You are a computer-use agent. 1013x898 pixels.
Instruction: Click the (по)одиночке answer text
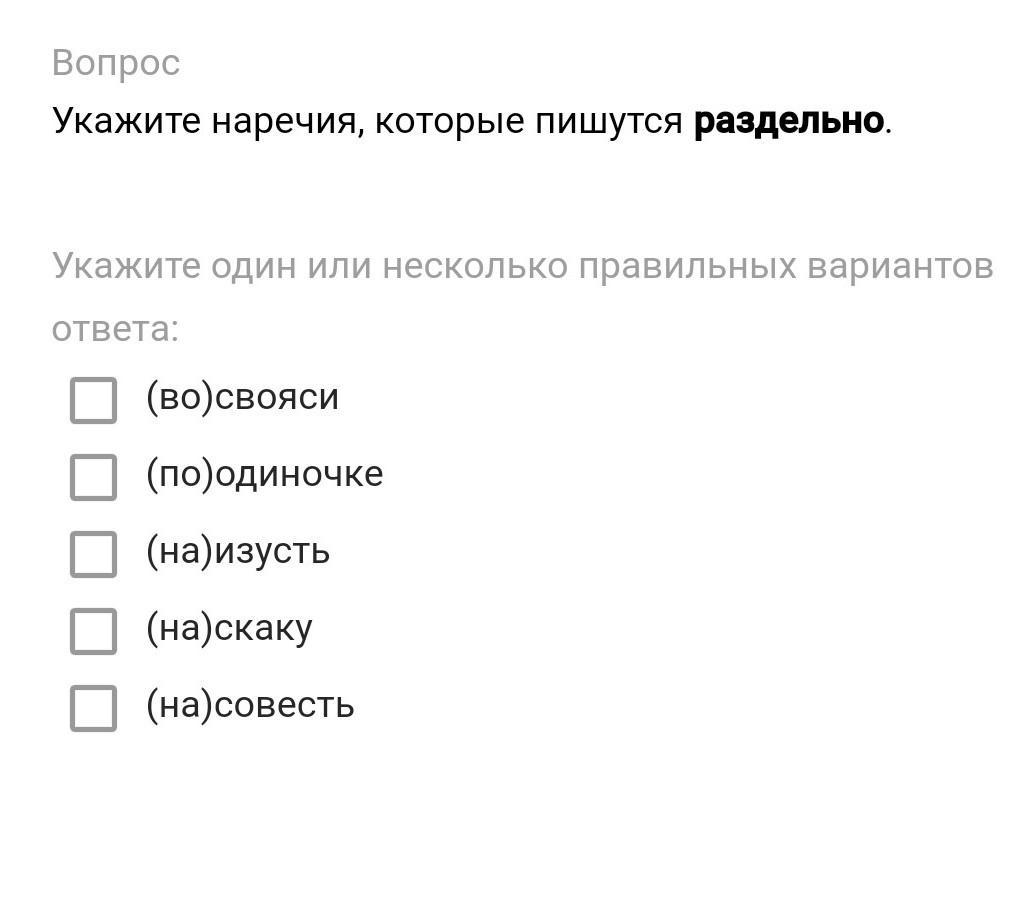point(264,474)
